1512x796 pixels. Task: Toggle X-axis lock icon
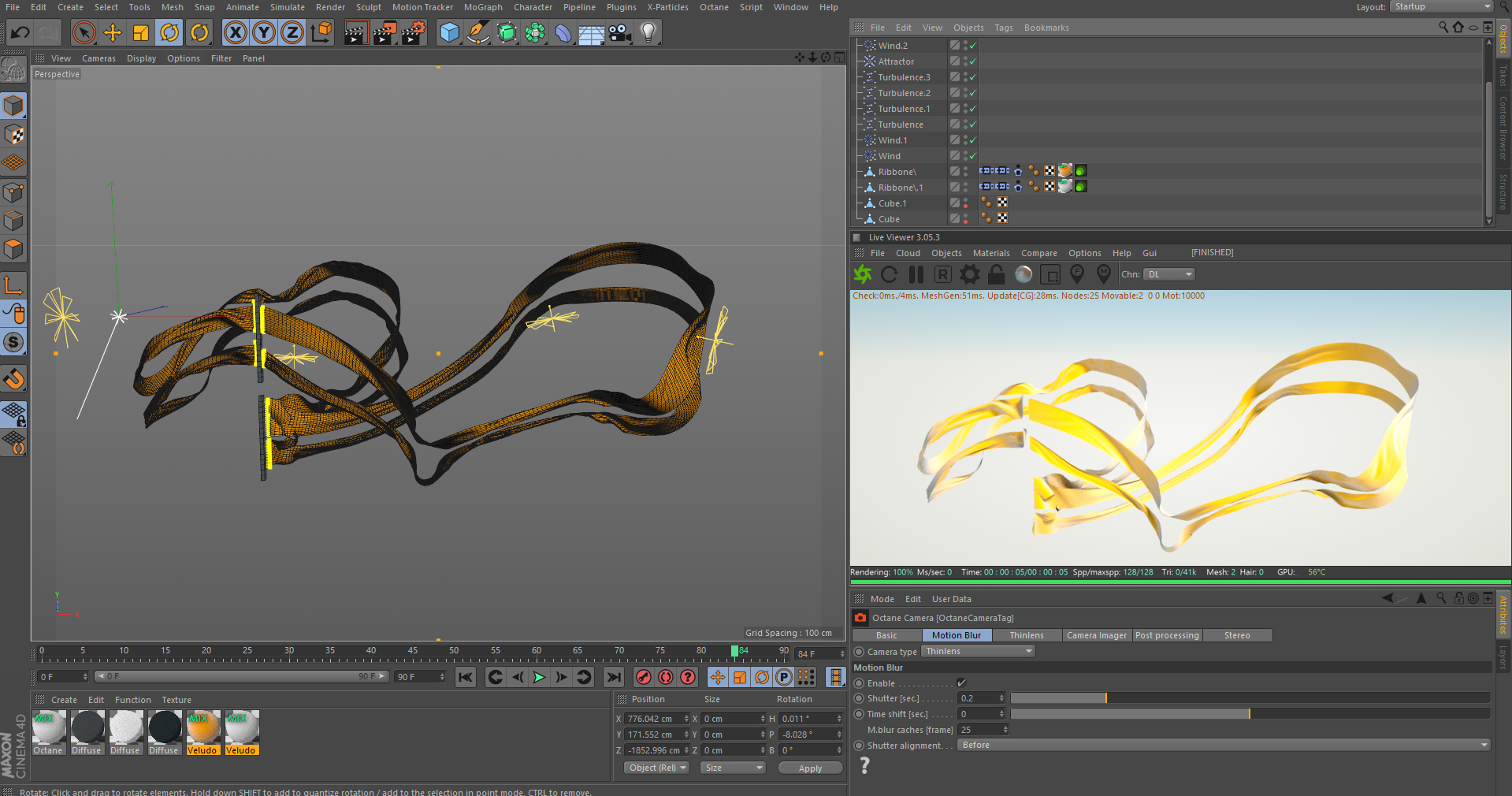[x=235, y=33]
